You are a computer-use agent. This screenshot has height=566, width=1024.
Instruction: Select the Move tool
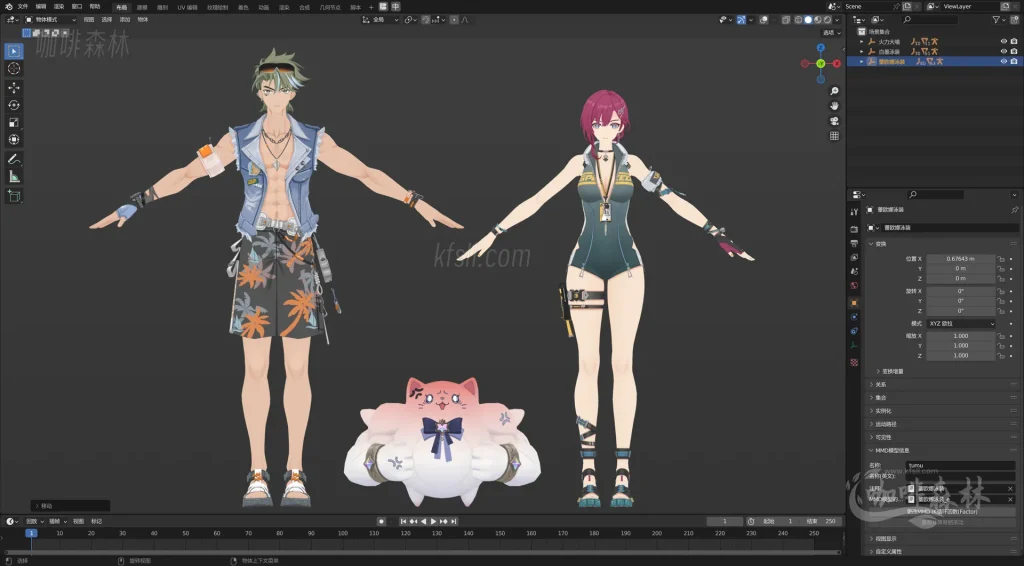click(14, 87)
